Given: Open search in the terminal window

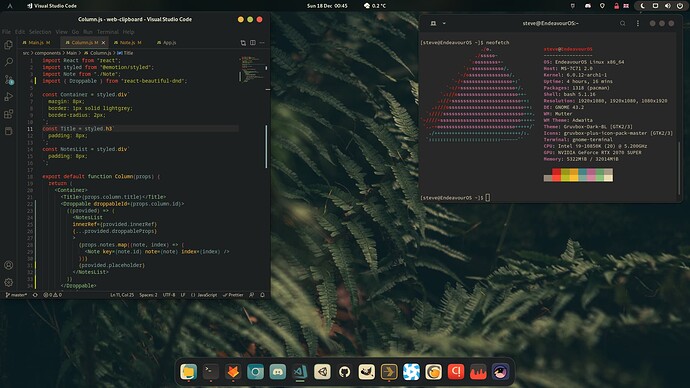Looking at the screenshot, I should tap(623, 23).
